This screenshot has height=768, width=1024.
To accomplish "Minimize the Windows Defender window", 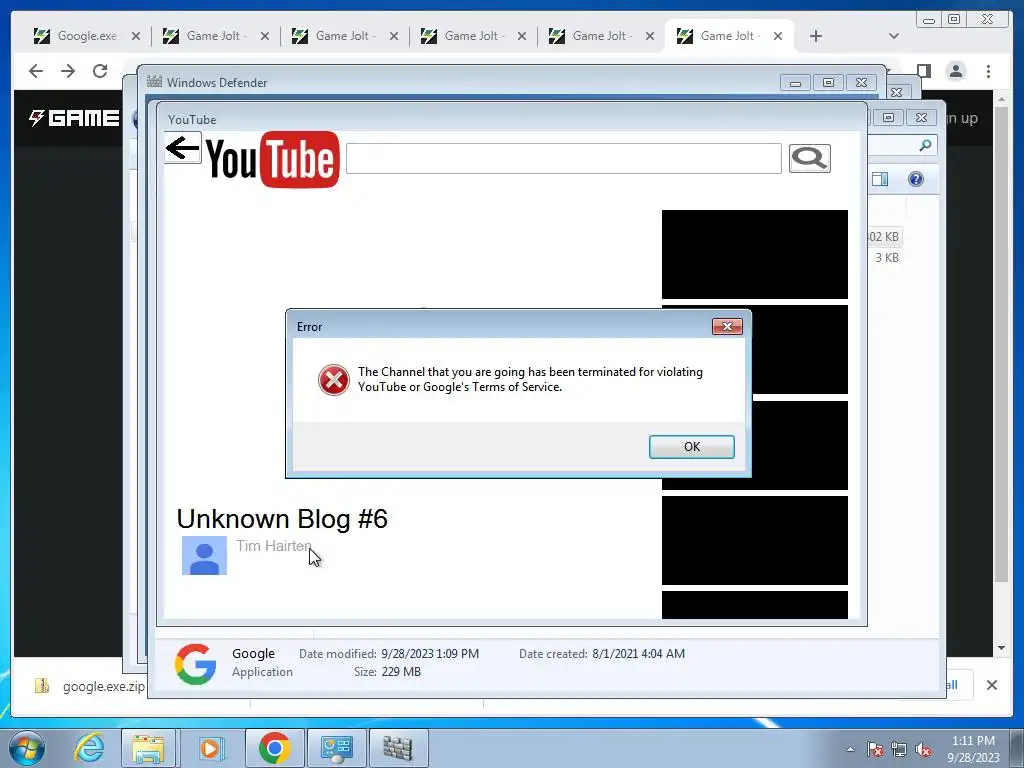I will [x=795, y=83].
